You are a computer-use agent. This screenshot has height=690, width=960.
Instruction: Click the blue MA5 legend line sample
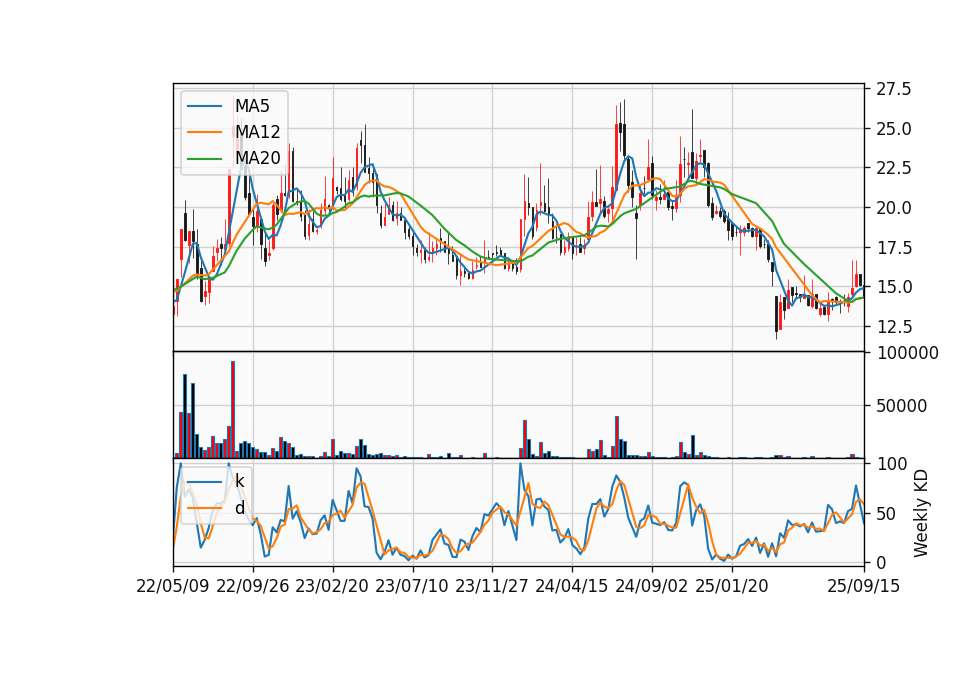point(204,106)
